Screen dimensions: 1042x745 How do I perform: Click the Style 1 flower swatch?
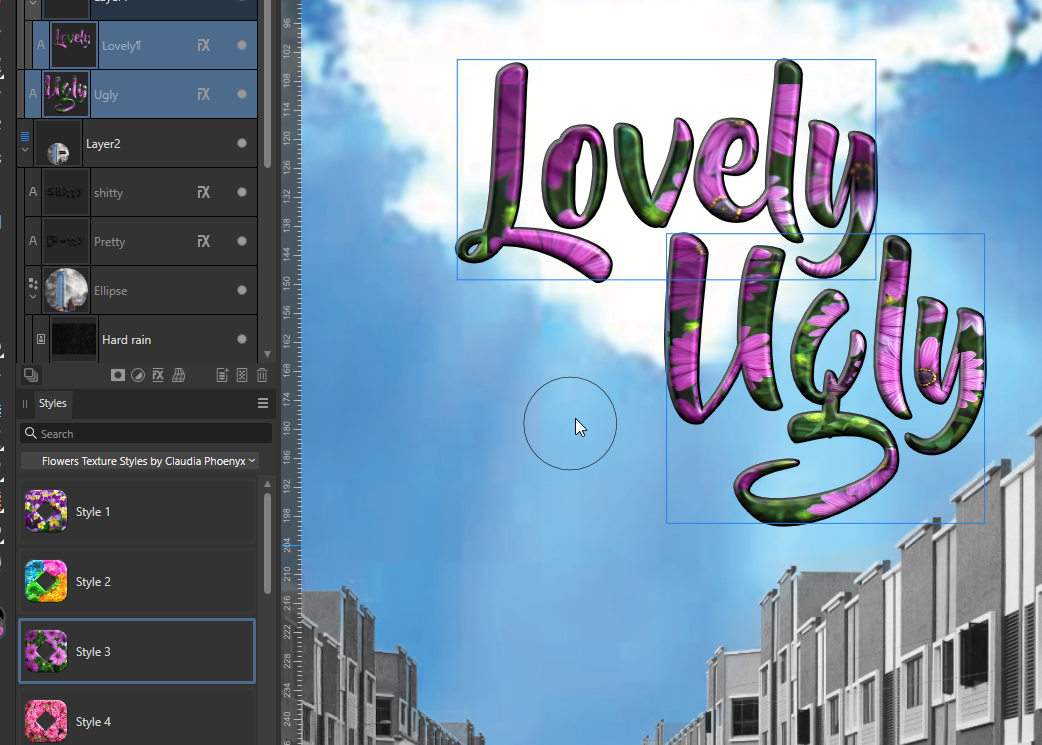(x=46, y=511)
